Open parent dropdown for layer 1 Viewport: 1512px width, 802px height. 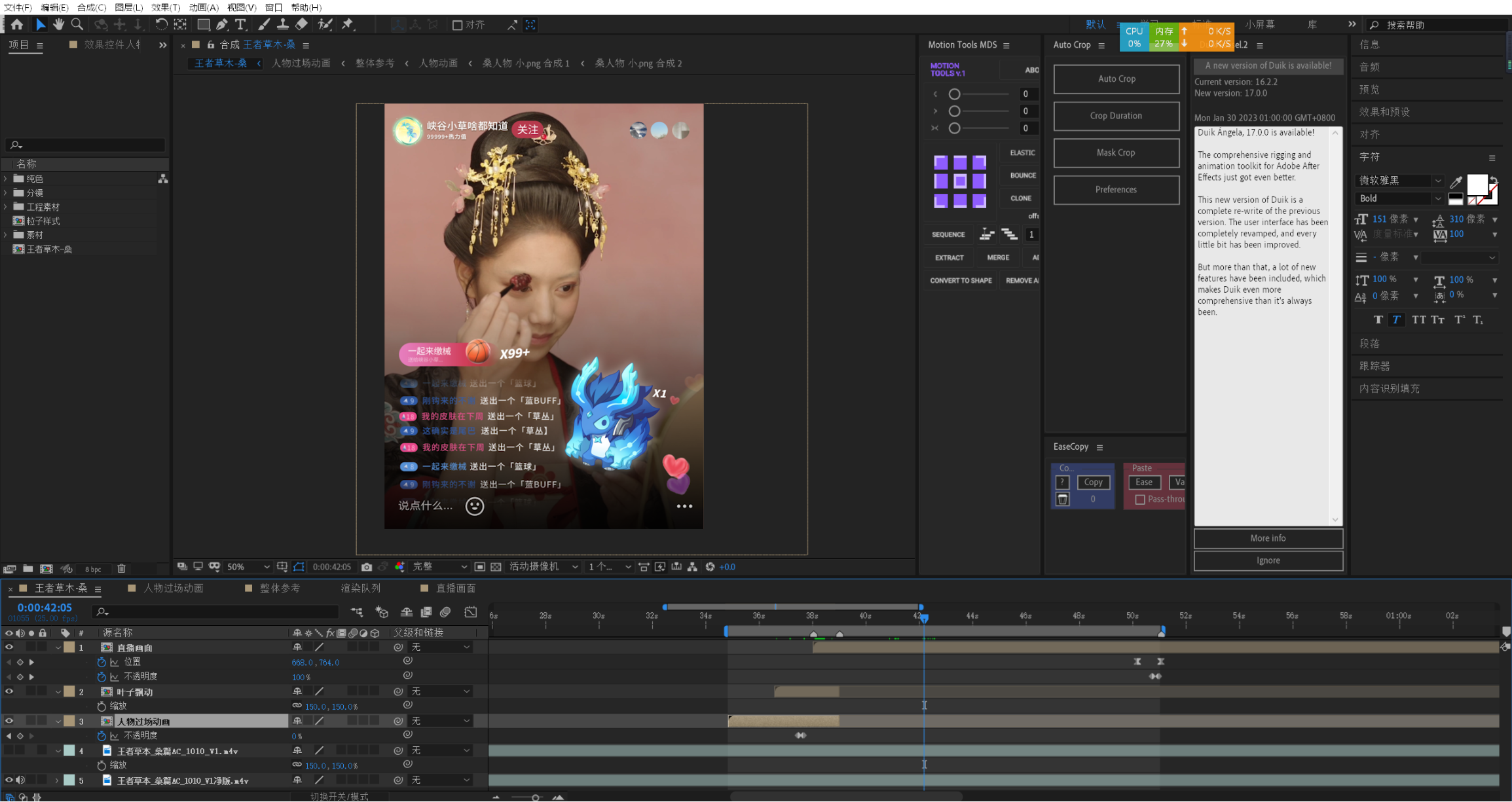point(440,647)
